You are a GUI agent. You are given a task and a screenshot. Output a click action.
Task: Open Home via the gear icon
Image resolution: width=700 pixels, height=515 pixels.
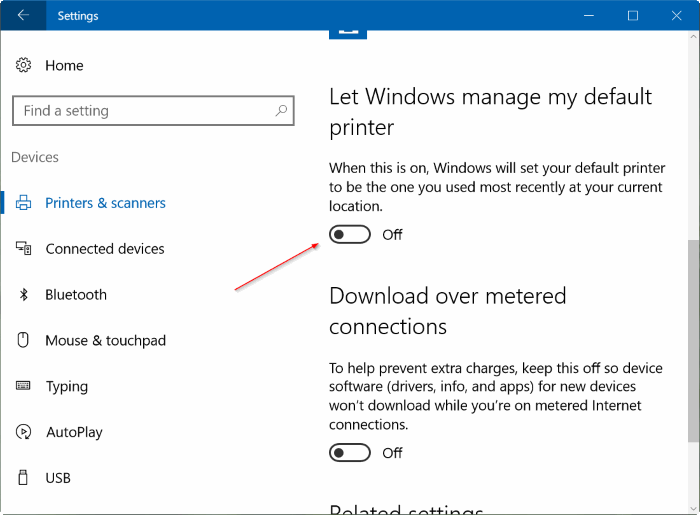pos(23,65)
